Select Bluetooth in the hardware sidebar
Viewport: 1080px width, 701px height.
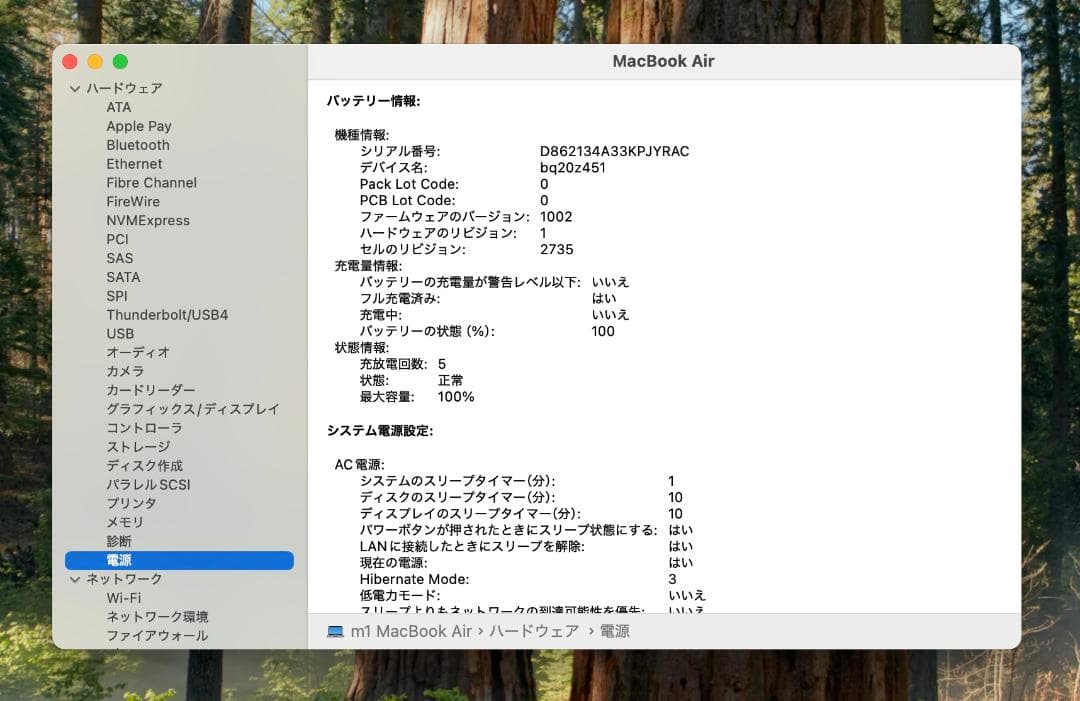[137, 145]
